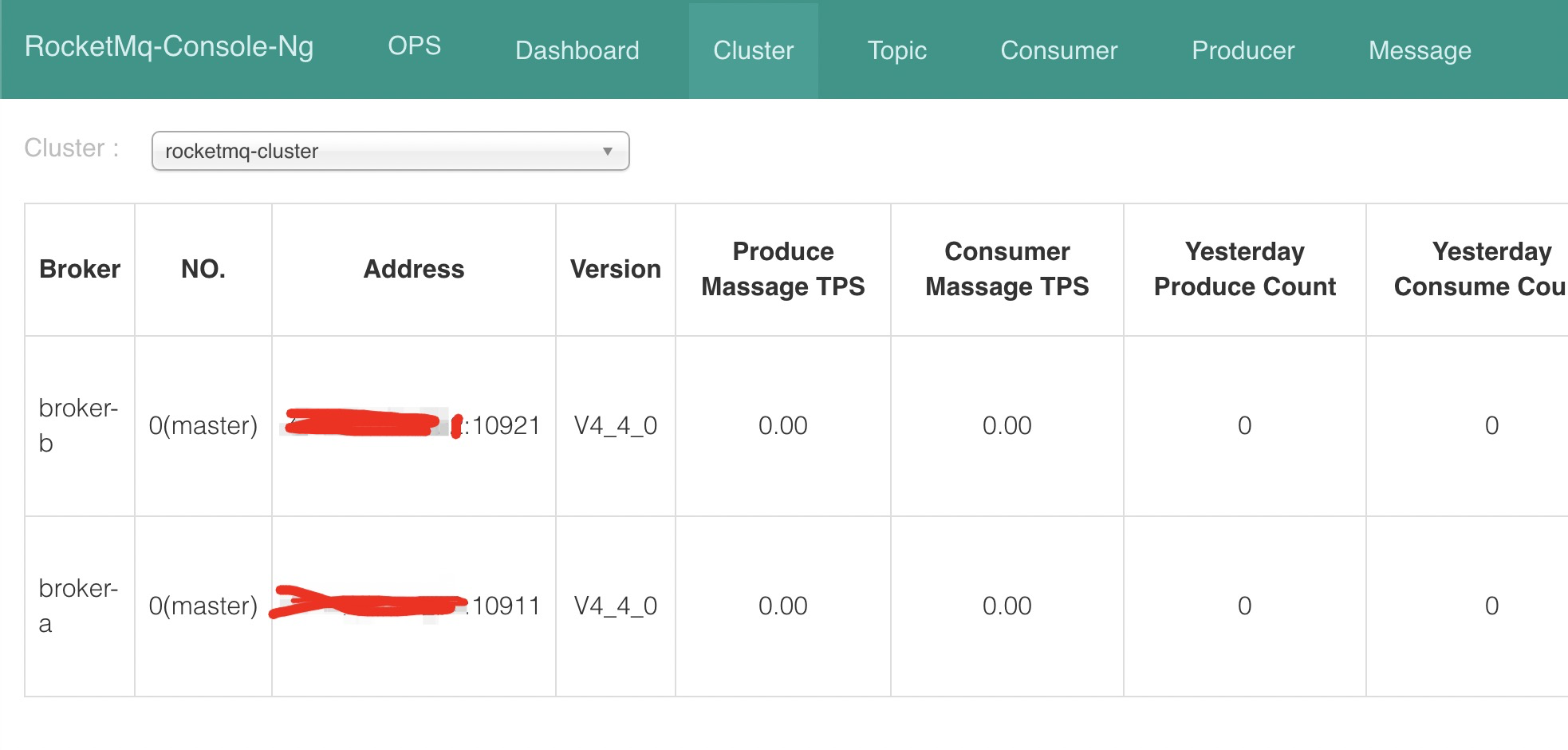The width and height of the screenshot is (1568, 750).
Task: Click the Produce Massage TPS header
Action: (782, 270)
